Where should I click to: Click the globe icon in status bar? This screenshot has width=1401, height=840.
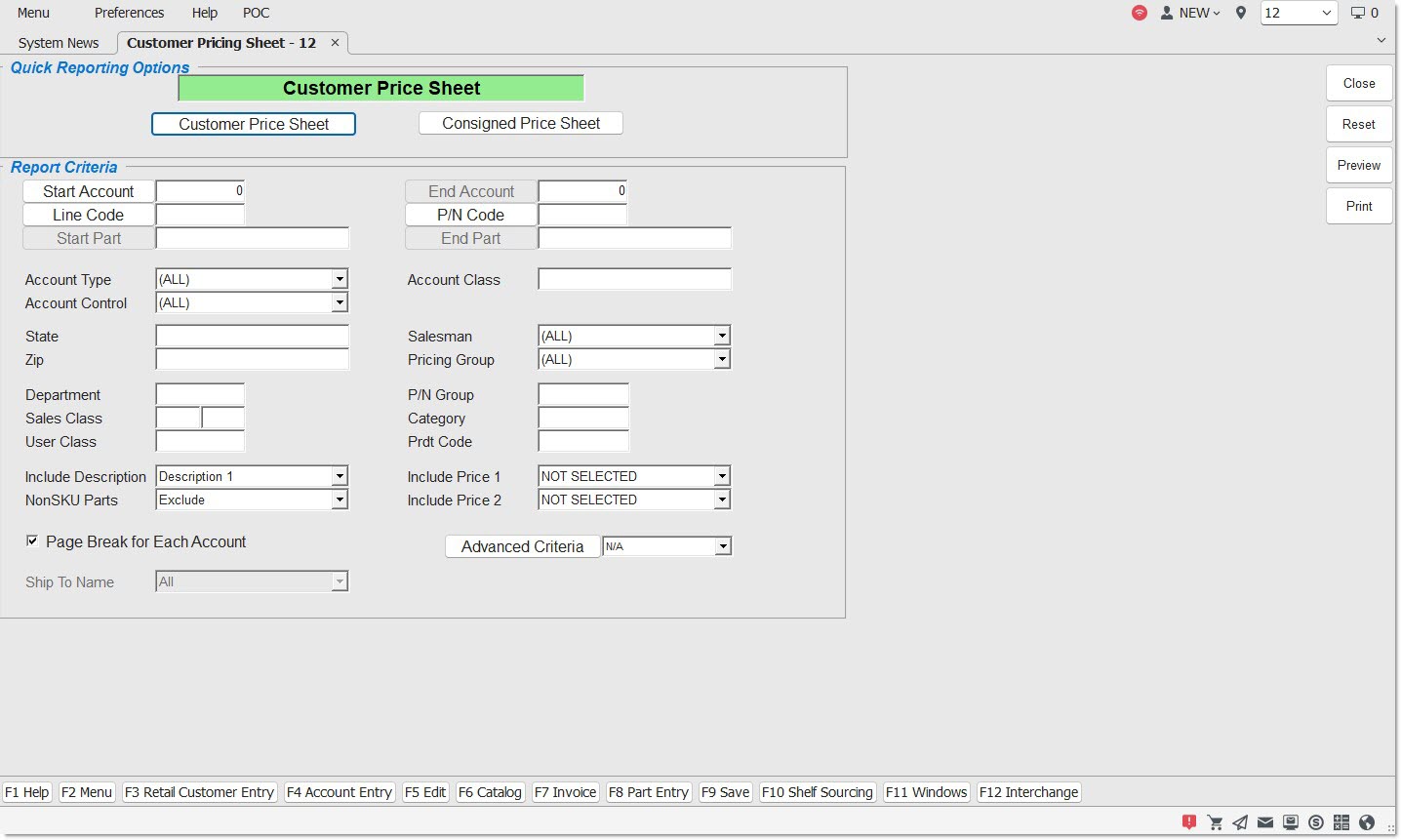click(1367, 822)
